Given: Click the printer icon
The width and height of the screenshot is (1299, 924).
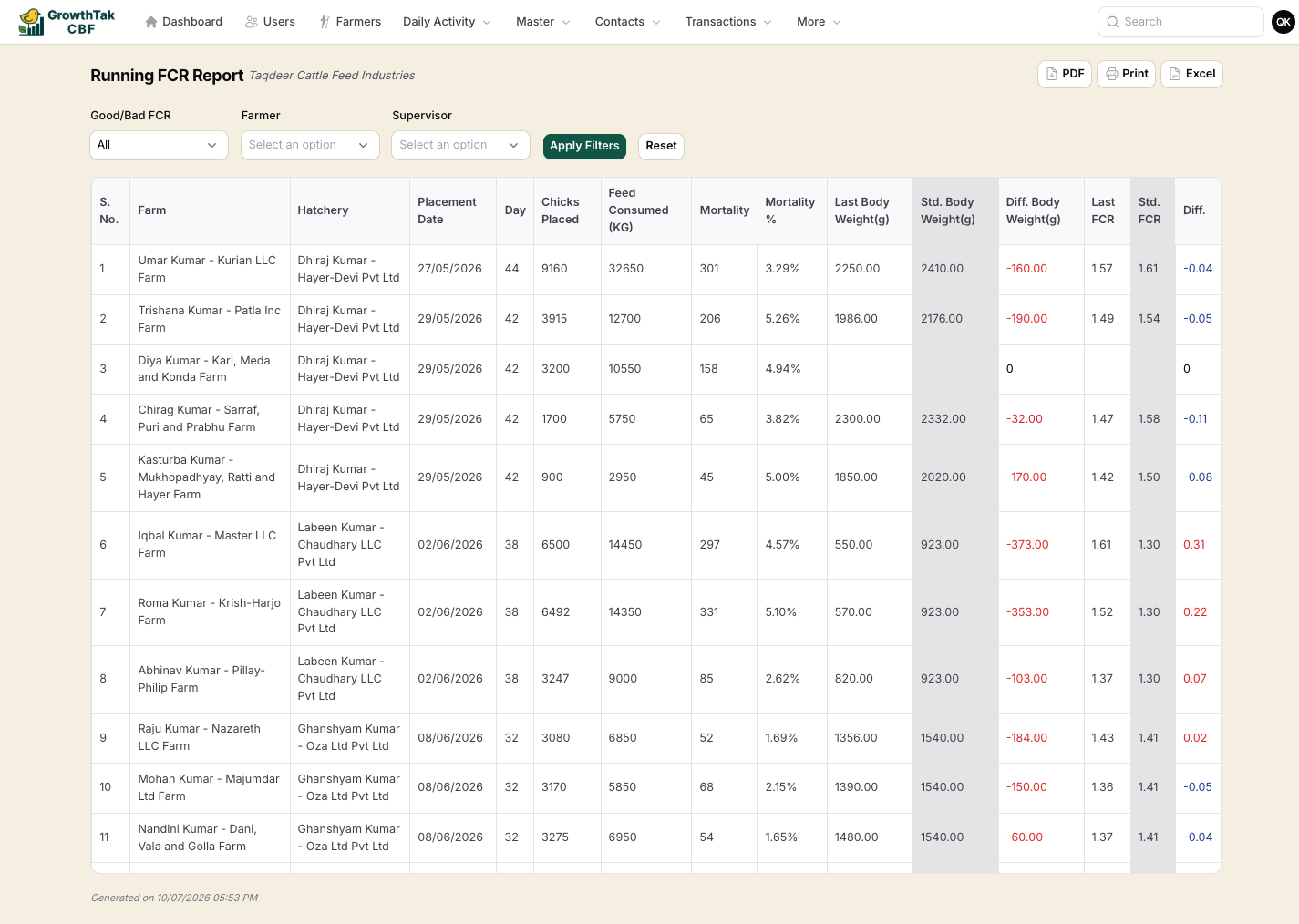Looking at the screenshot, I should (1112, 74).
